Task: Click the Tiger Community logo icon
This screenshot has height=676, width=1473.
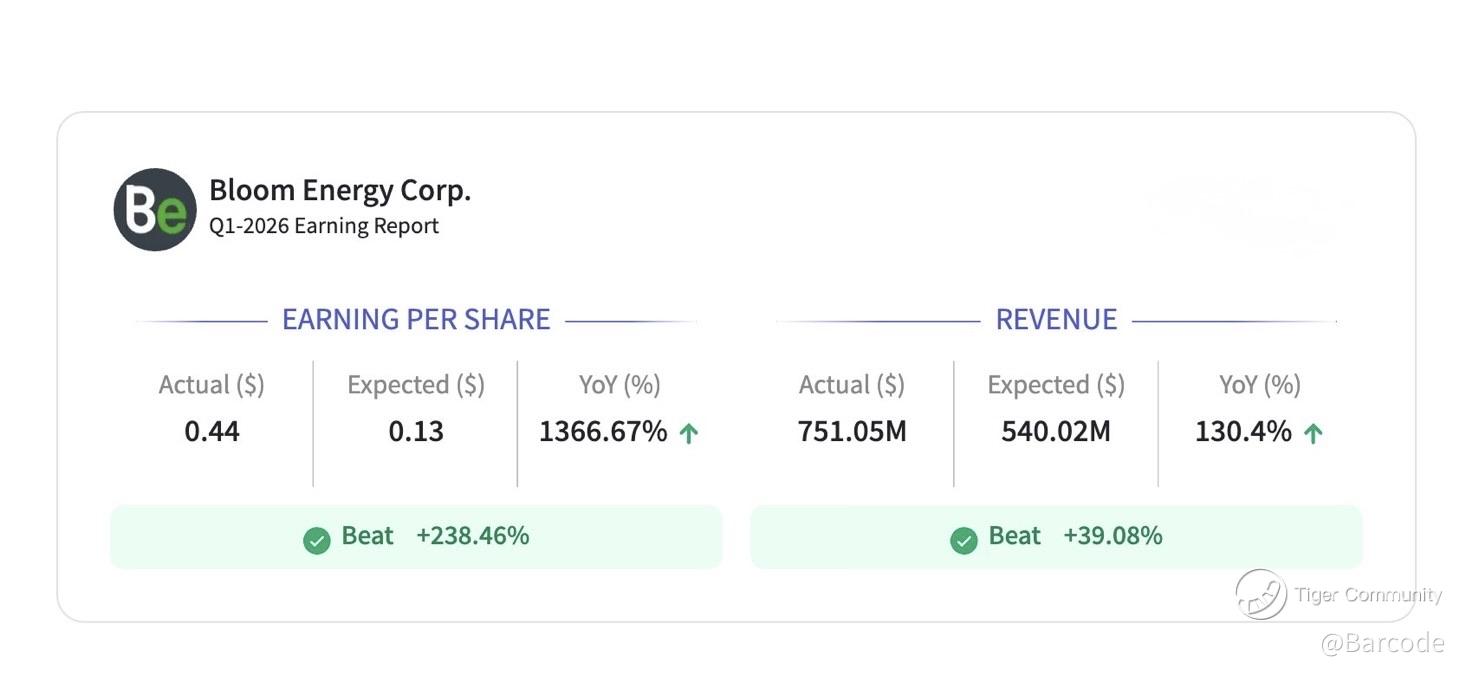Action: tap(1260, 595)
